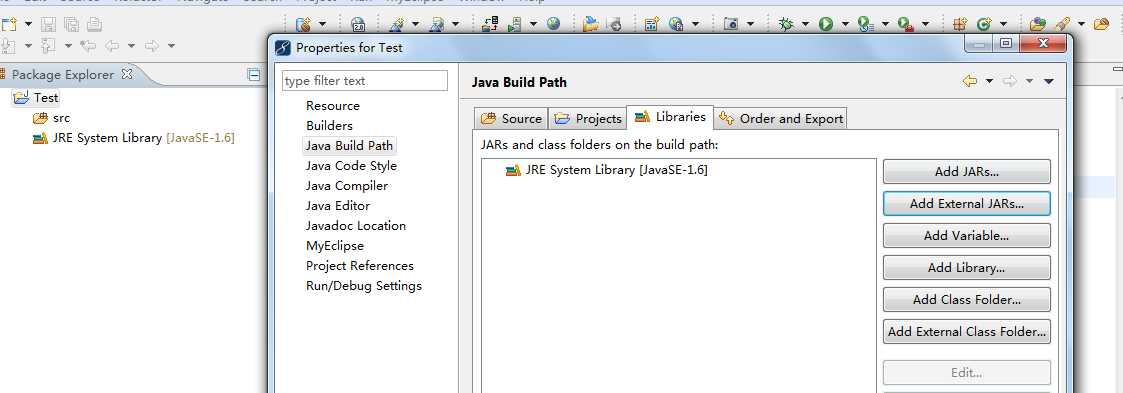Click the web 2.0 browser icon

pos(359,24)
